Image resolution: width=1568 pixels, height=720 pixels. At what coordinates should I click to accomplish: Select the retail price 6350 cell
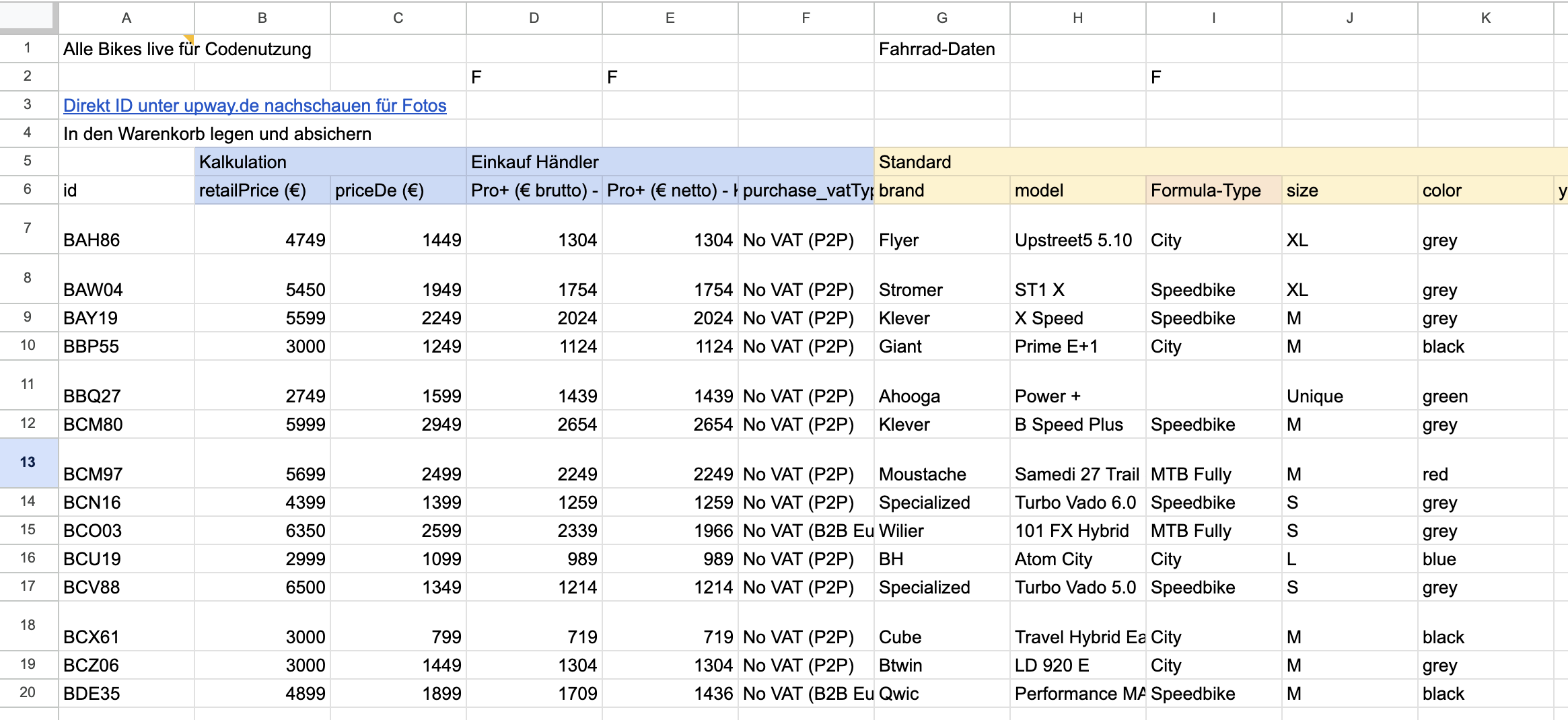tap(262, 531)
